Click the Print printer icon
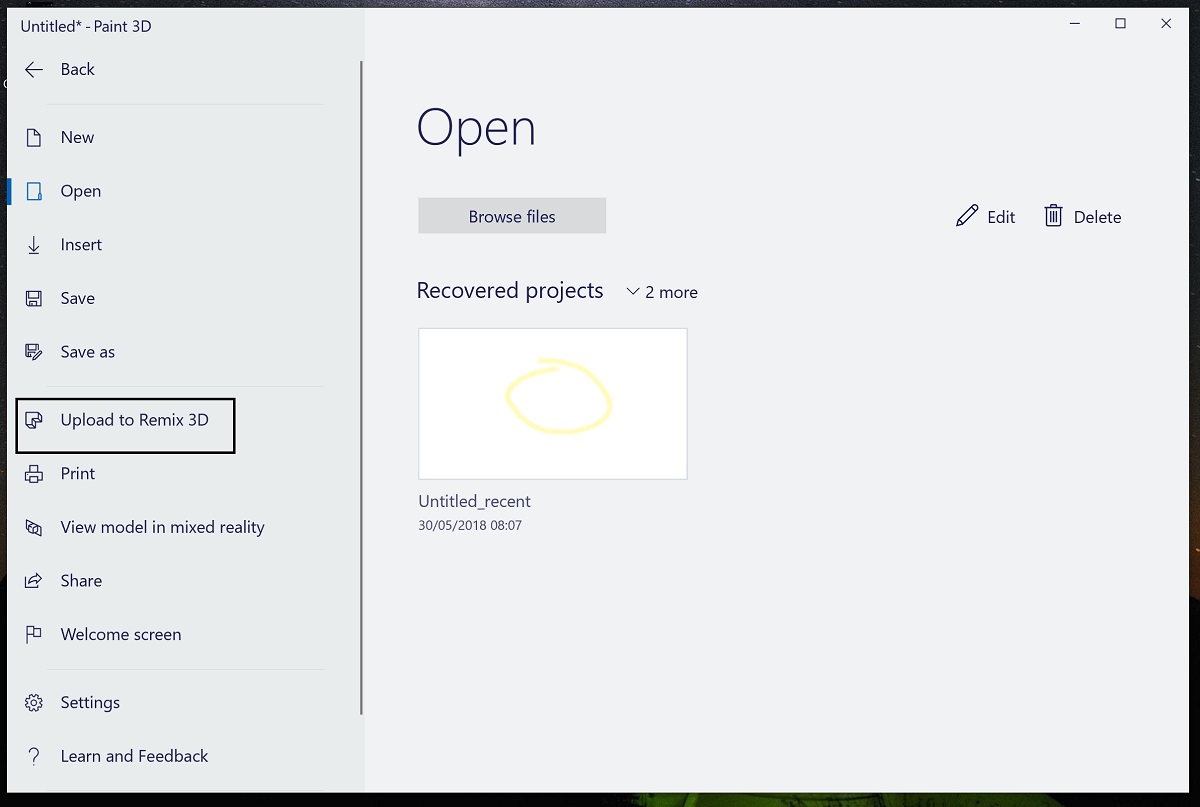The image size is (1200, 807). pos(34,474)
